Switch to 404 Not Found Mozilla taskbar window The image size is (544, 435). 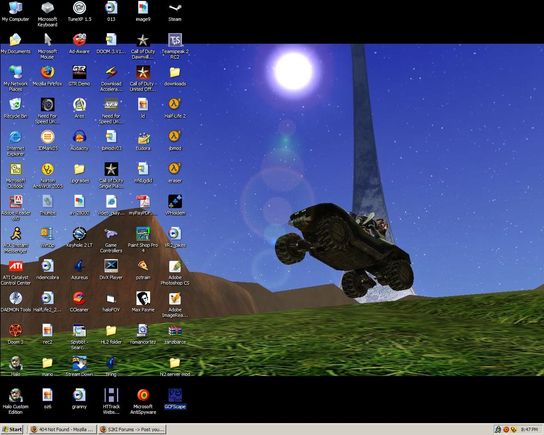[62, 429]
